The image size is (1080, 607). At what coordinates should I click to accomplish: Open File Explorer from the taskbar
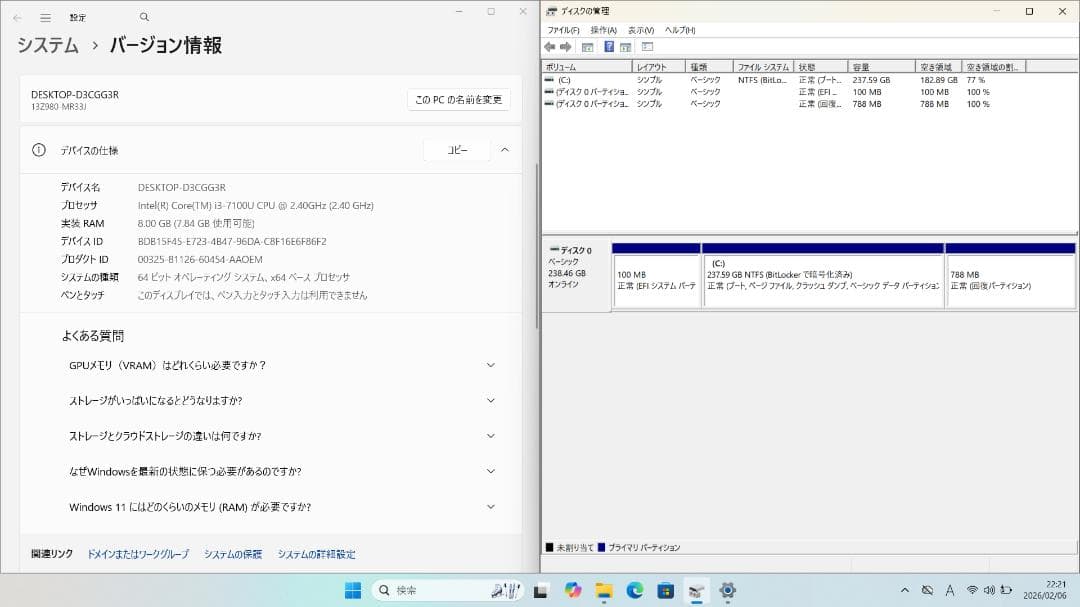603,589
